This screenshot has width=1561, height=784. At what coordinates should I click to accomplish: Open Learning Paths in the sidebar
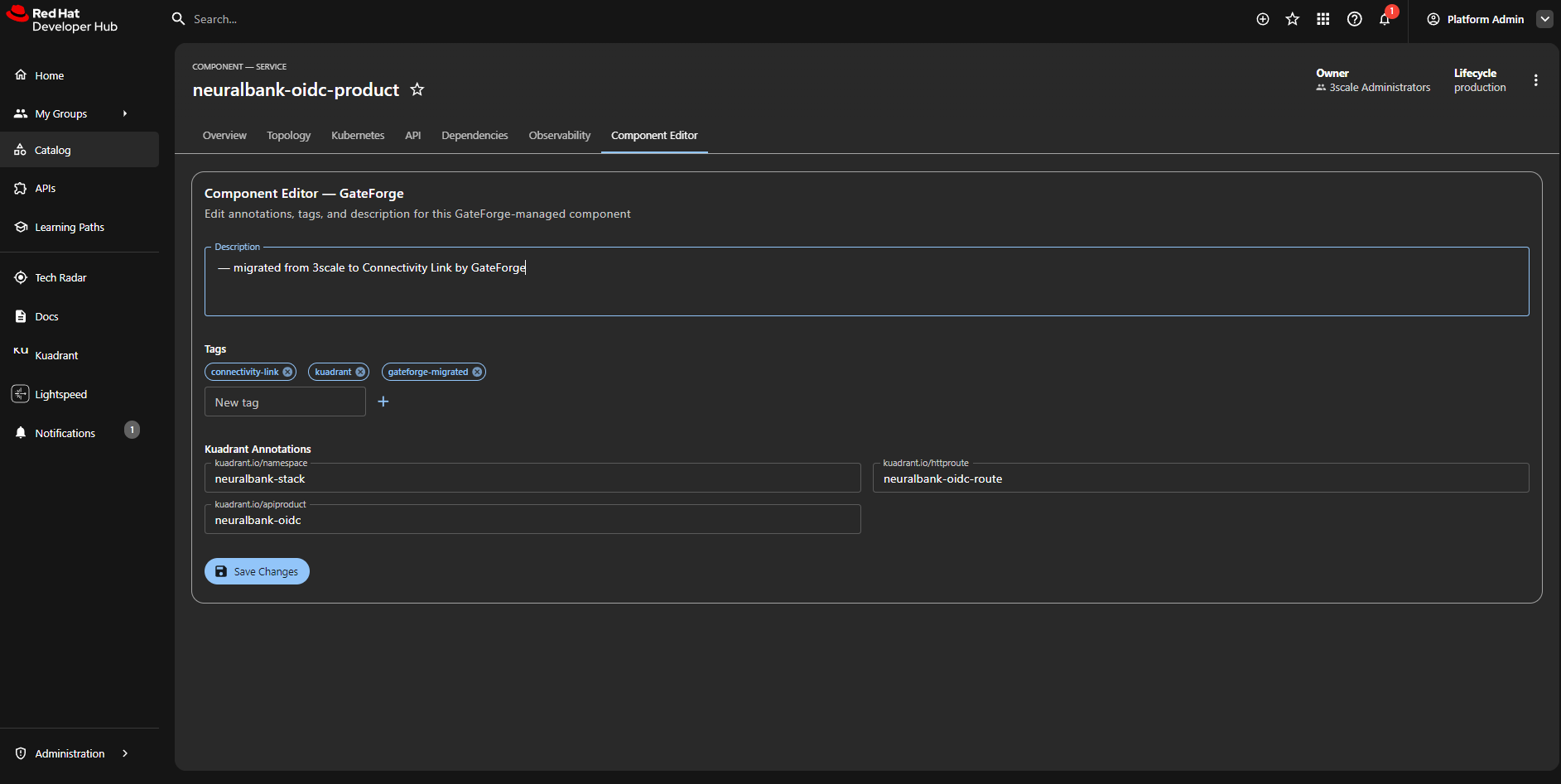tap(79, 227)
